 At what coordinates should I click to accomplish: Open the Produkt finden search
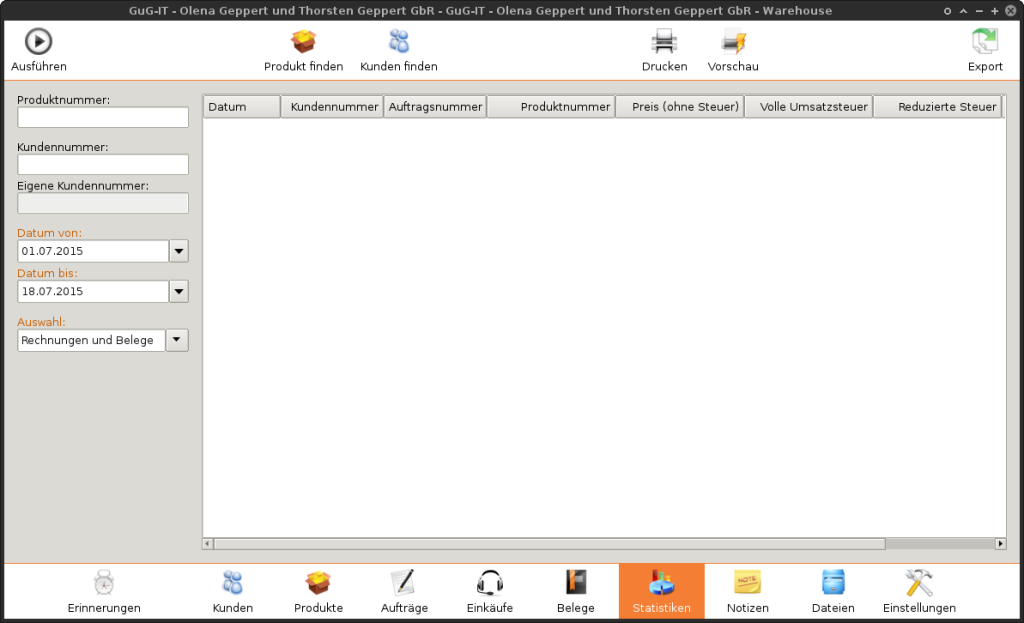(303, 42)
